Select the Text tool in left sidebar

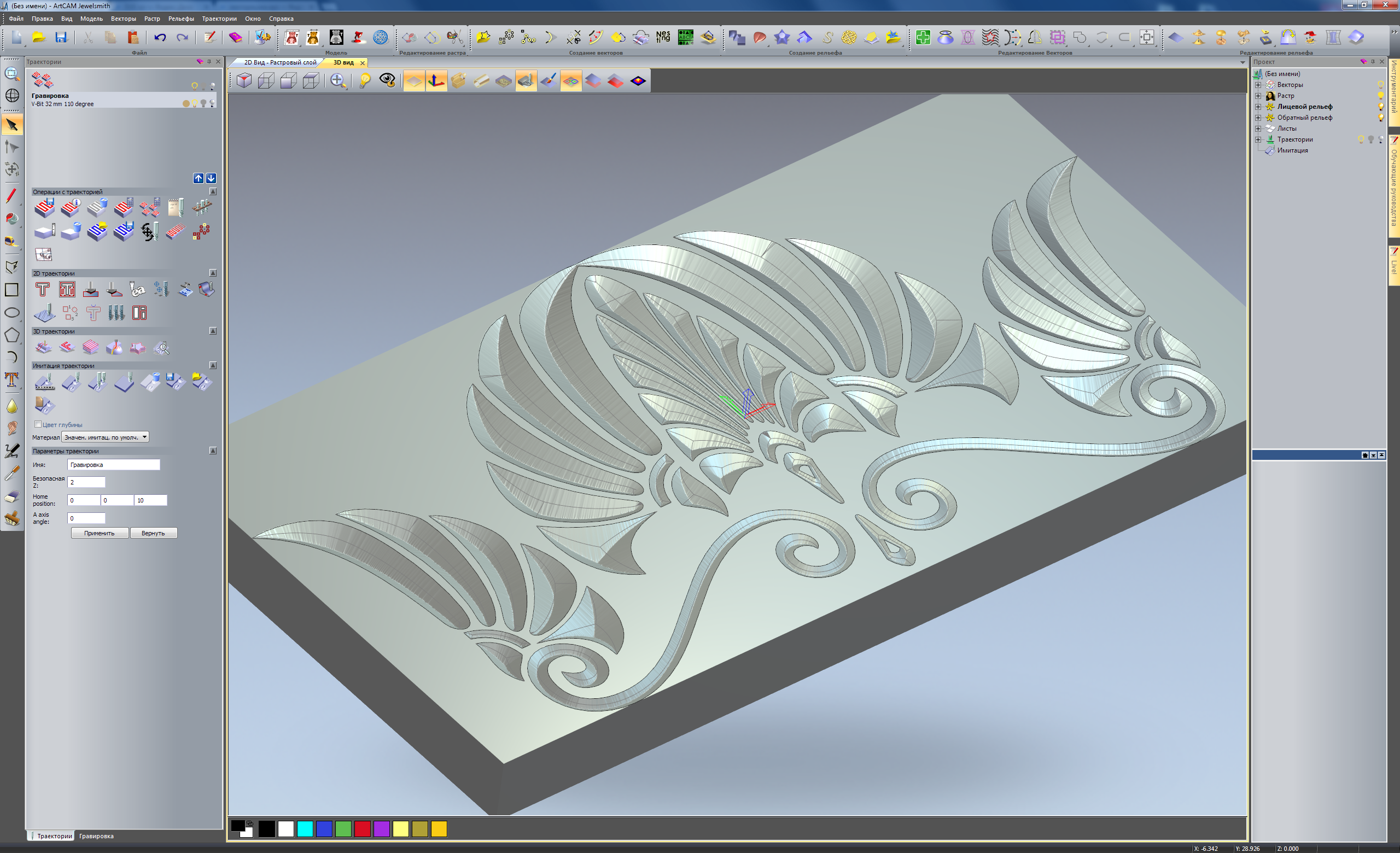click(11, 380)
